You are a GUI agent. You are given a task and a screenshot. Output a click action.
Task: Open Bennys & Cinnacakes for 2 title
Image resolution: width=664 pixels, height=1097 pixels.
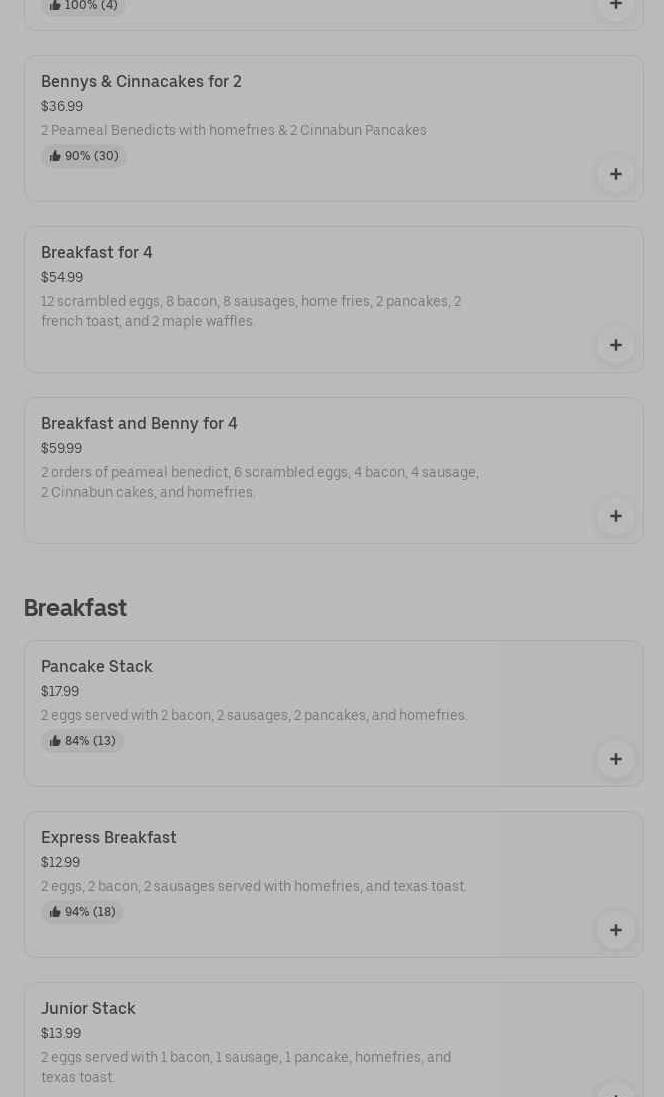tap(141, 82)
